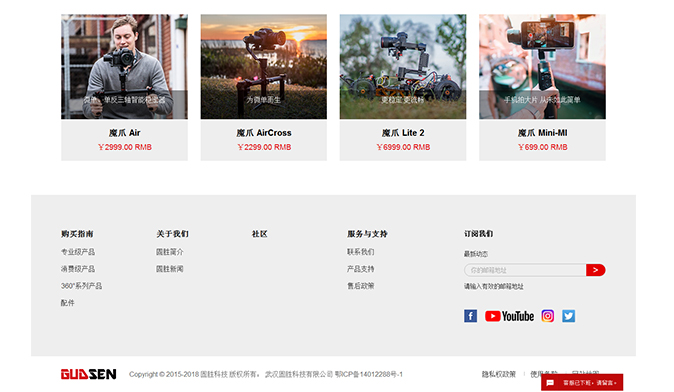Open 专业级产品 footer link
This screenshot has height=392, width=674.
78,252
